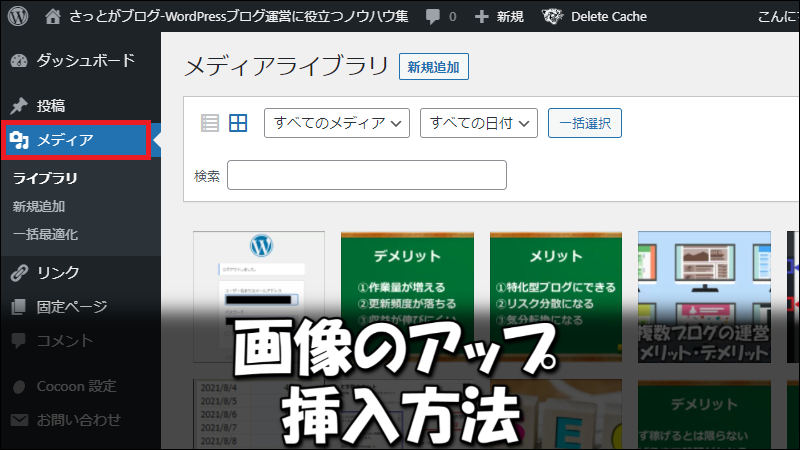
Task: Click inside the 検索 search field
Action: tap(366, 175)
